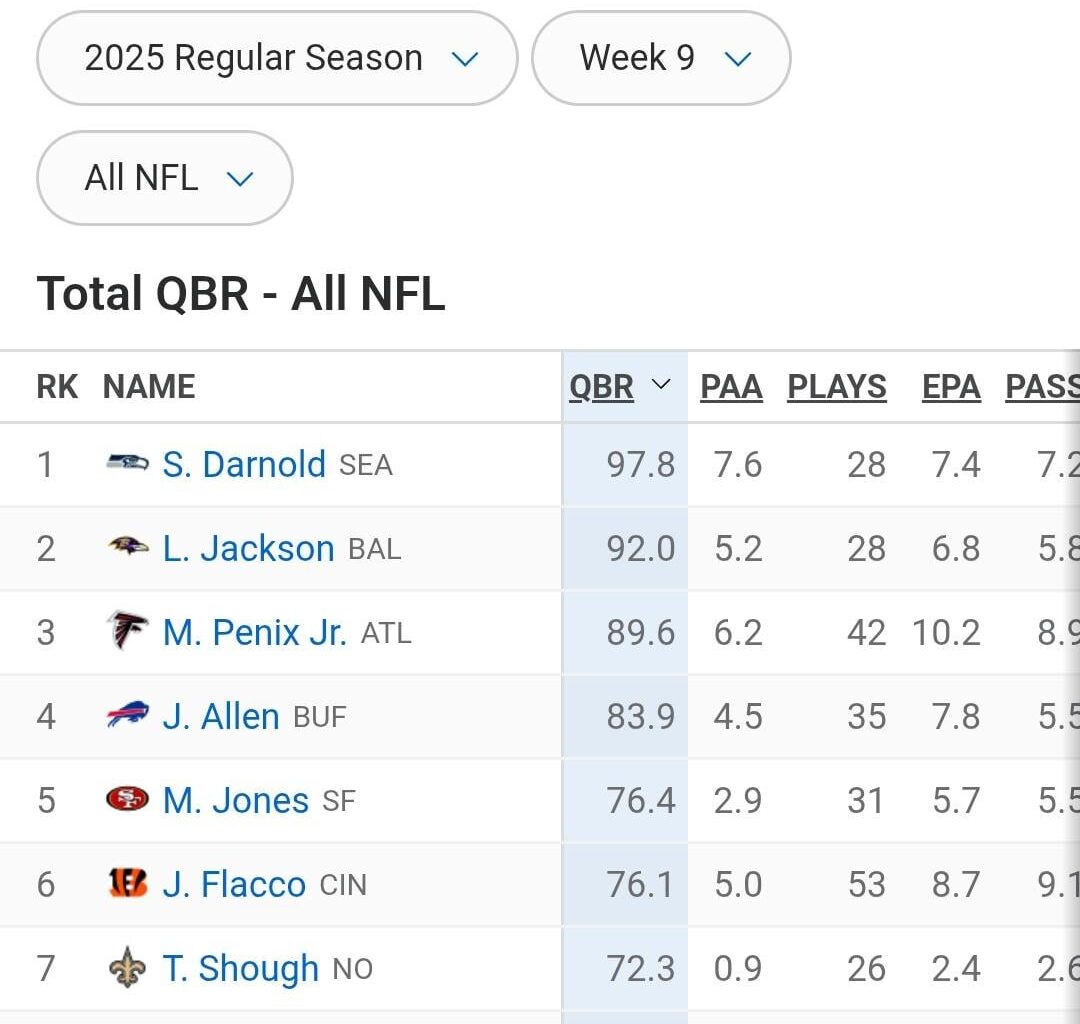Open the Week 9 selector
The width and height of the screenshot is (1080, 1024).
coord(660,58)
